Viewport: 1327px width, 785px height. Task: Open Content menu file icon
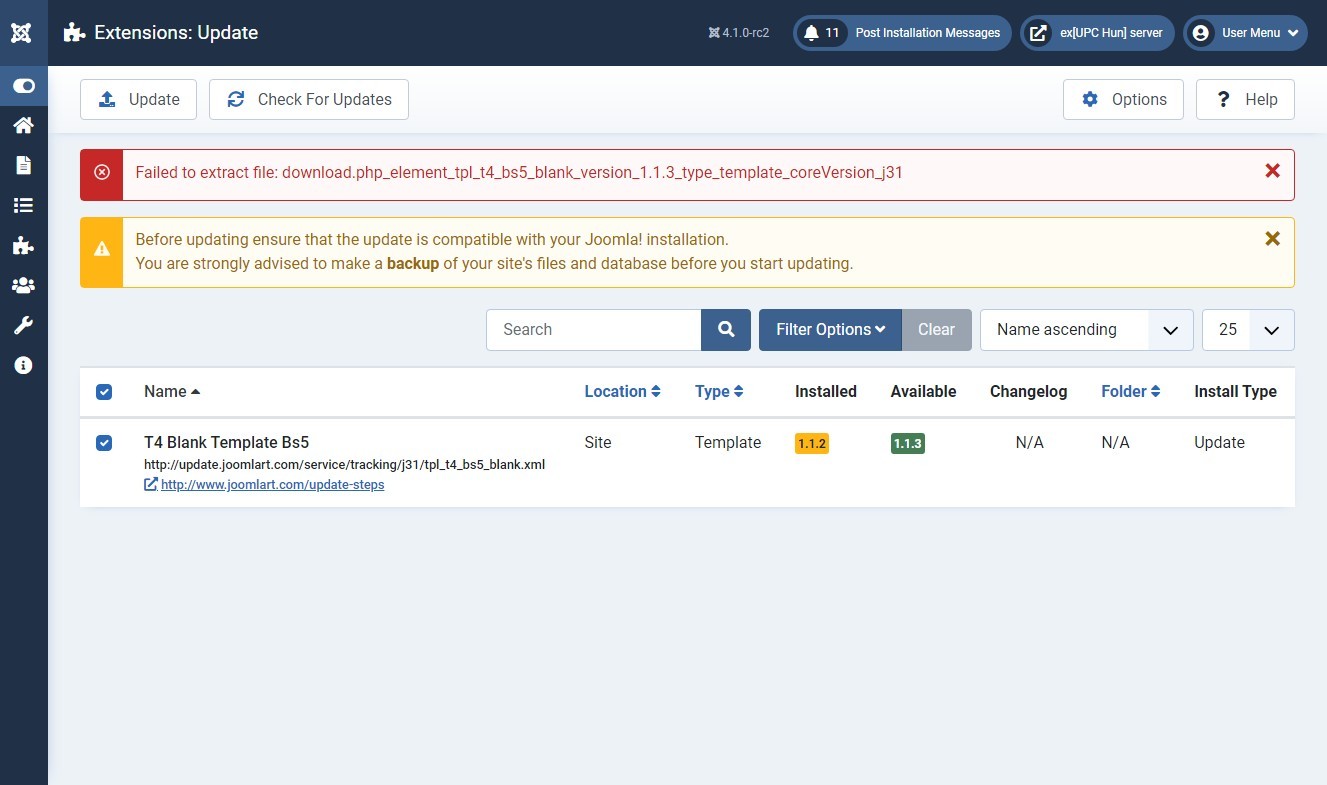pos(23,165)
